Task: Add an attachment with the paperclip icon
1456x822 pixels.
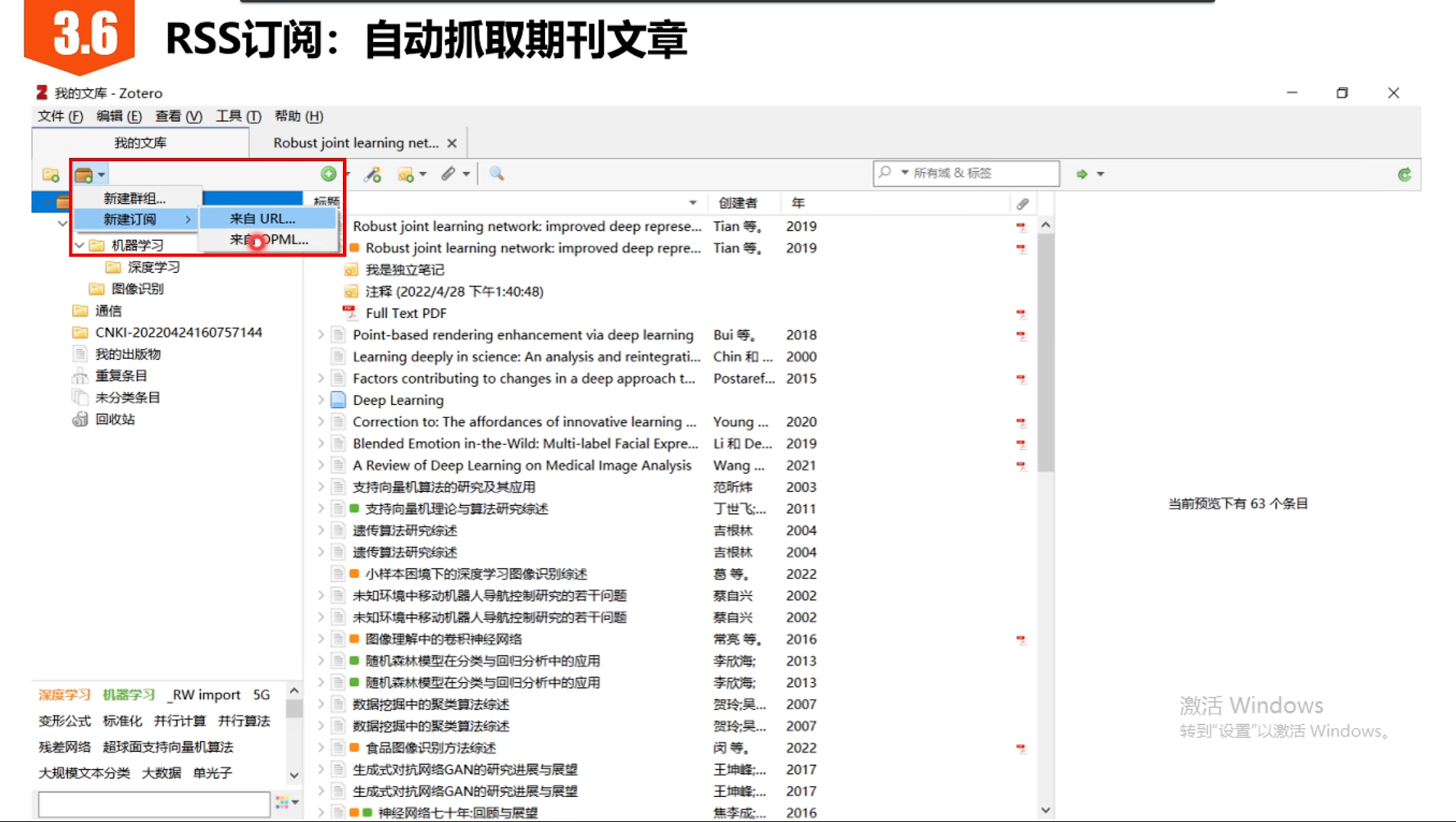Action: coord(448,174)
